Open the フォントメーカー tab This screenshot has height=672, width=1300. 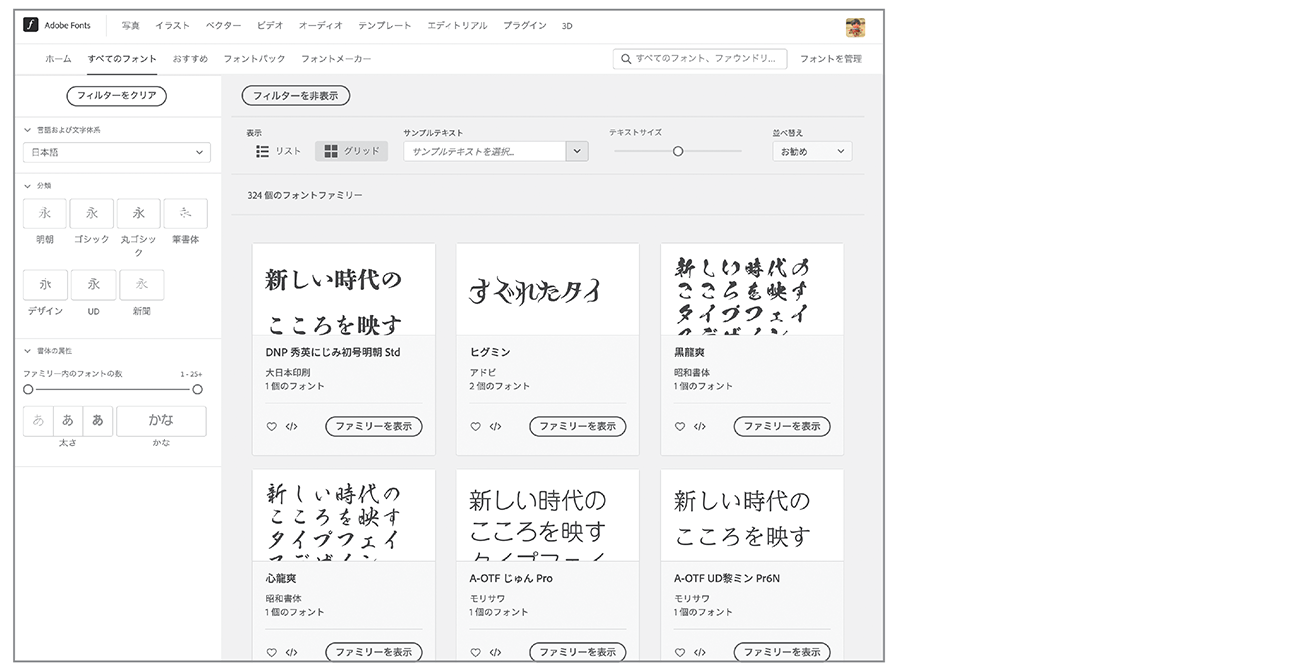pyautogui.click(x=336, y=59)
